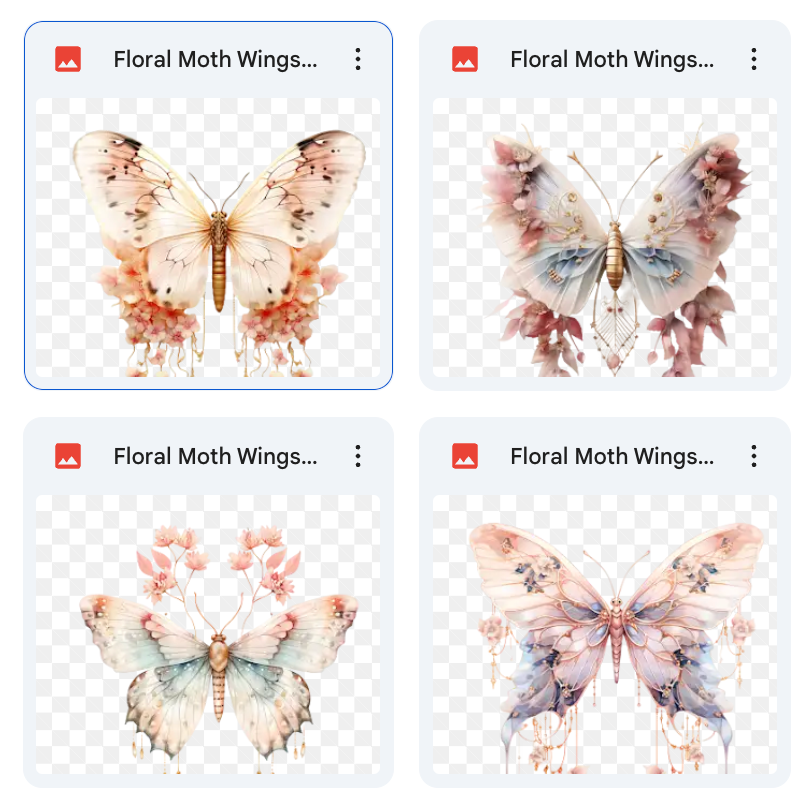Click red image file icon on the selected card
Screen dimensions: 812x800
[x=68, y=59]
